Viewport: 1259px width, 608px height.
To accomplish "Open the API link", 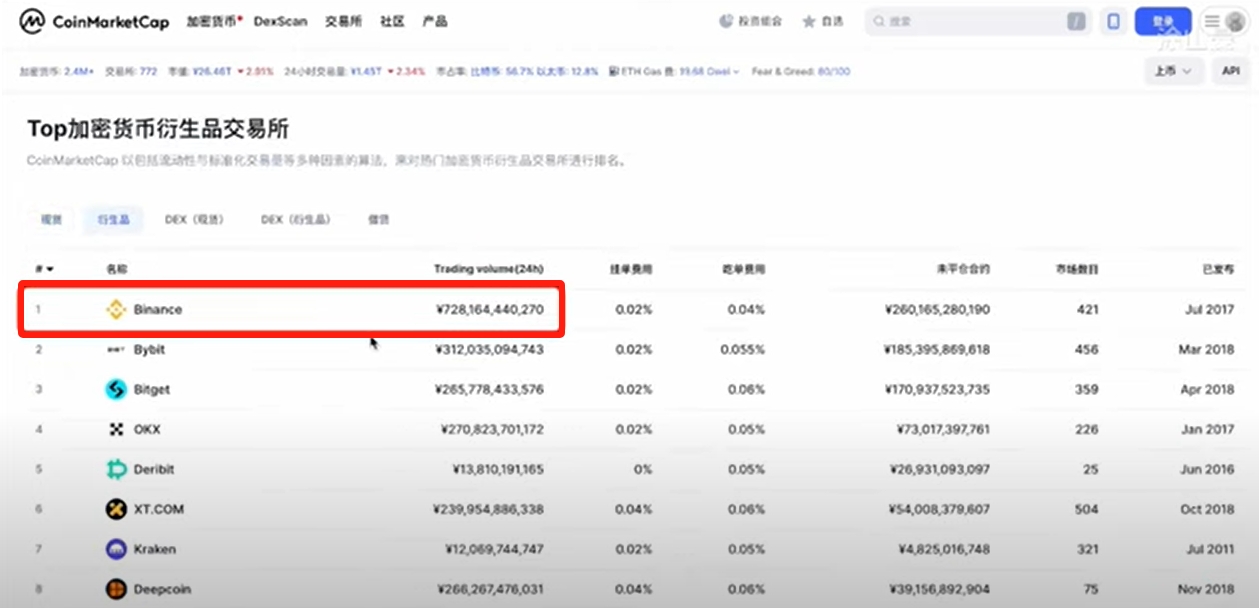I will point(1229,71).
